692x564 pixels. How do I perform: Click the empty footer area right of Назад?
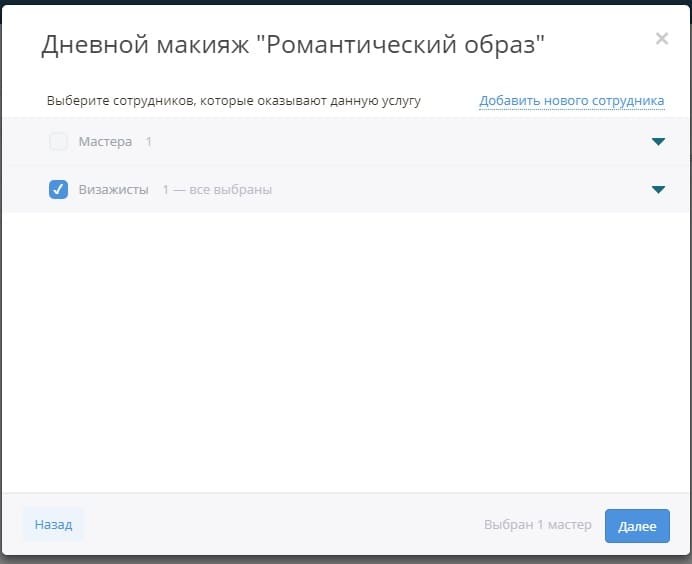click(280, 525)
